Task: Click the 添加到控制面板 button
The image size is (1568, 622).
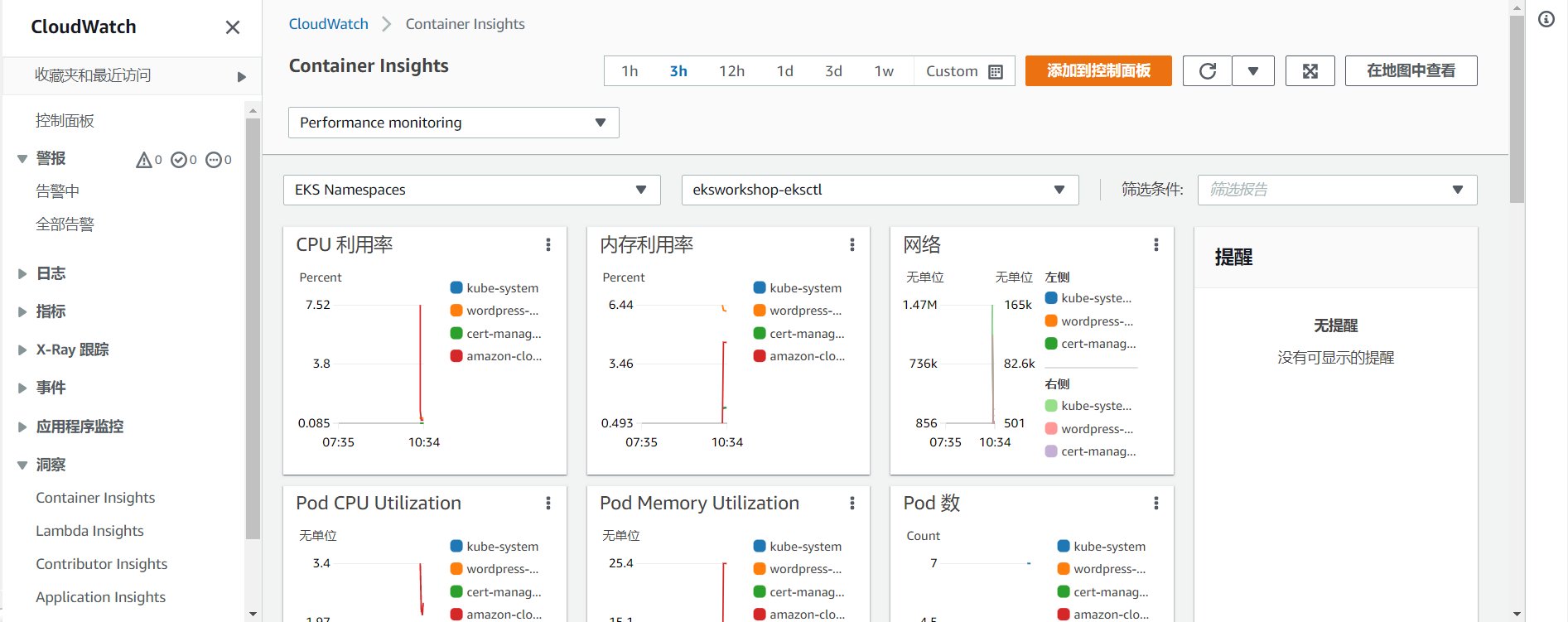Action: 1098,71
